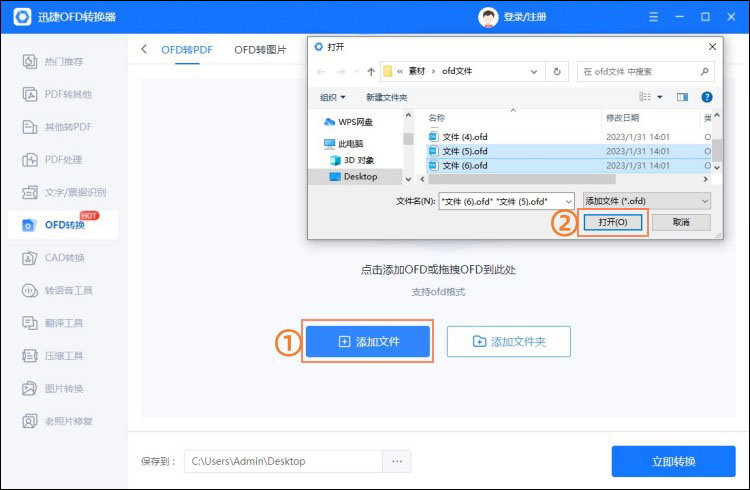The image size is (750, 490).
Task: Browse save path with ellipsis button
Action: (397, 461)
